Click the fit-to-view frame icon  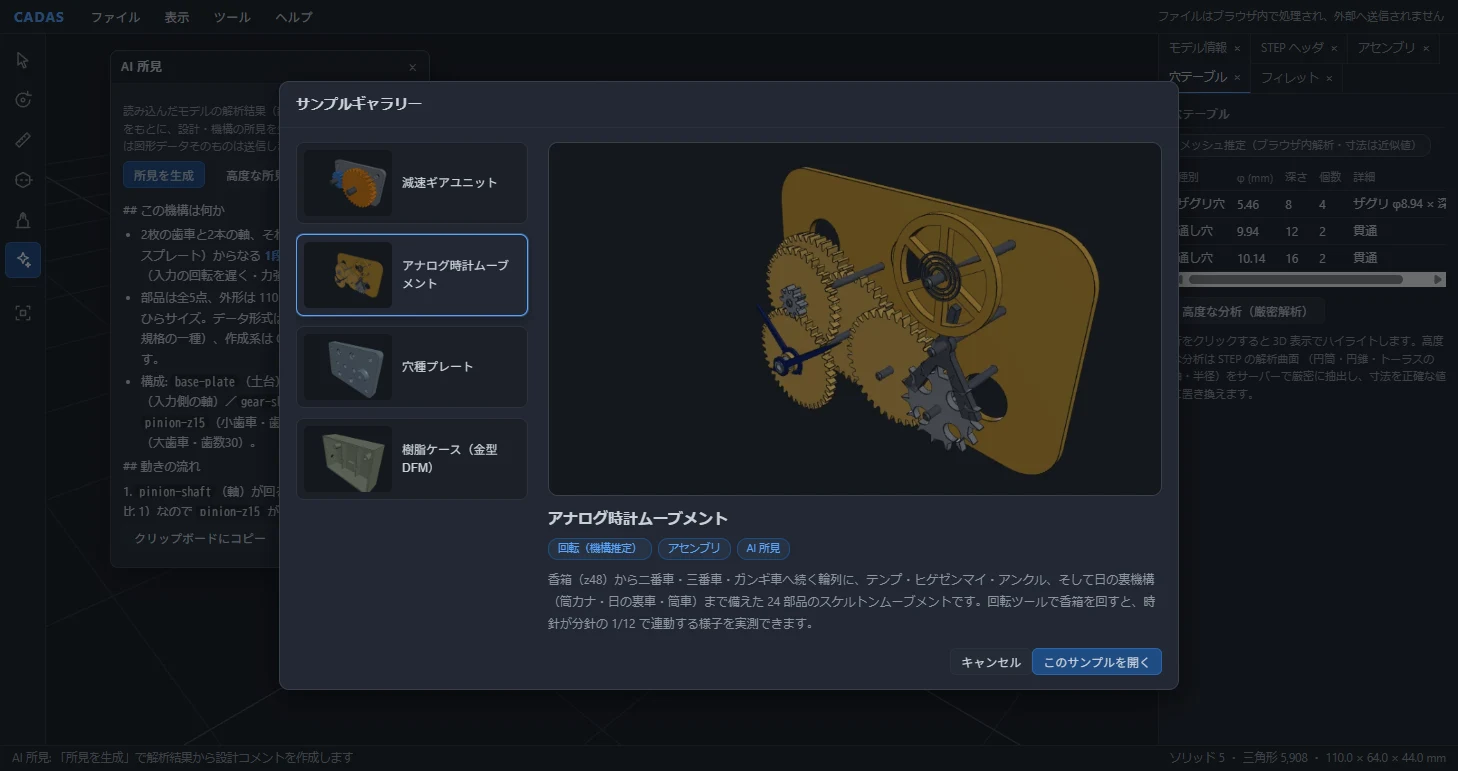click(x=23, y=313)
